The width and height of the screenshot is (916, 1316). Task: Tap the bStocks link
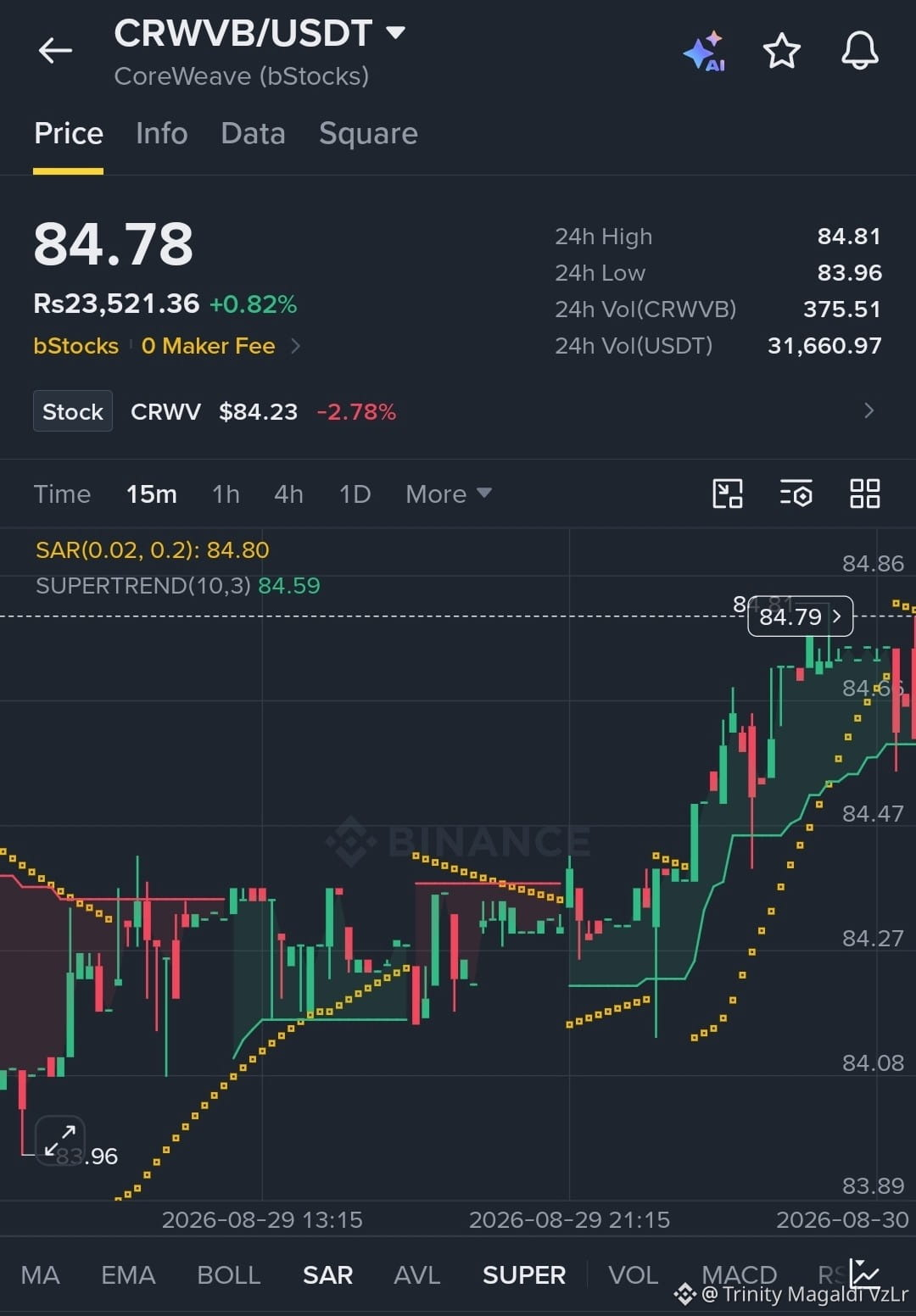point(75,346)
